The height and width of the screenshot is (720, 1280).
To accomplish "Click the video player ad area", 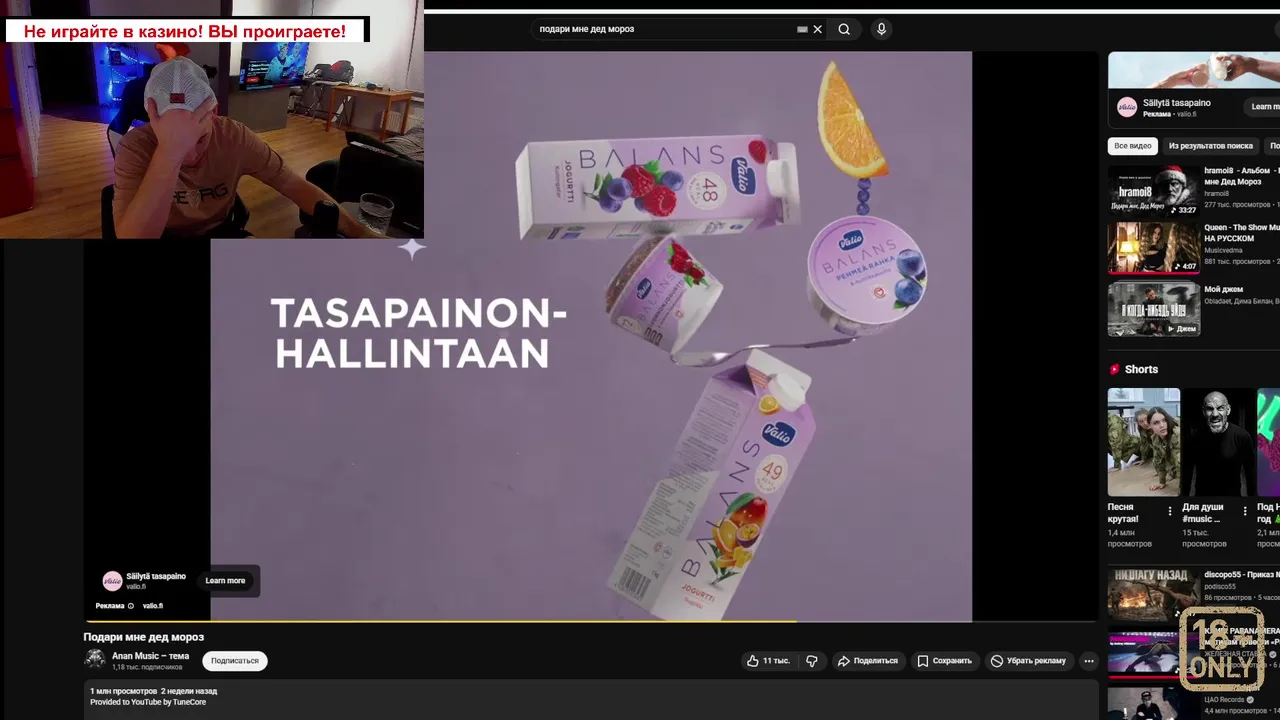I will click(591, 336).
